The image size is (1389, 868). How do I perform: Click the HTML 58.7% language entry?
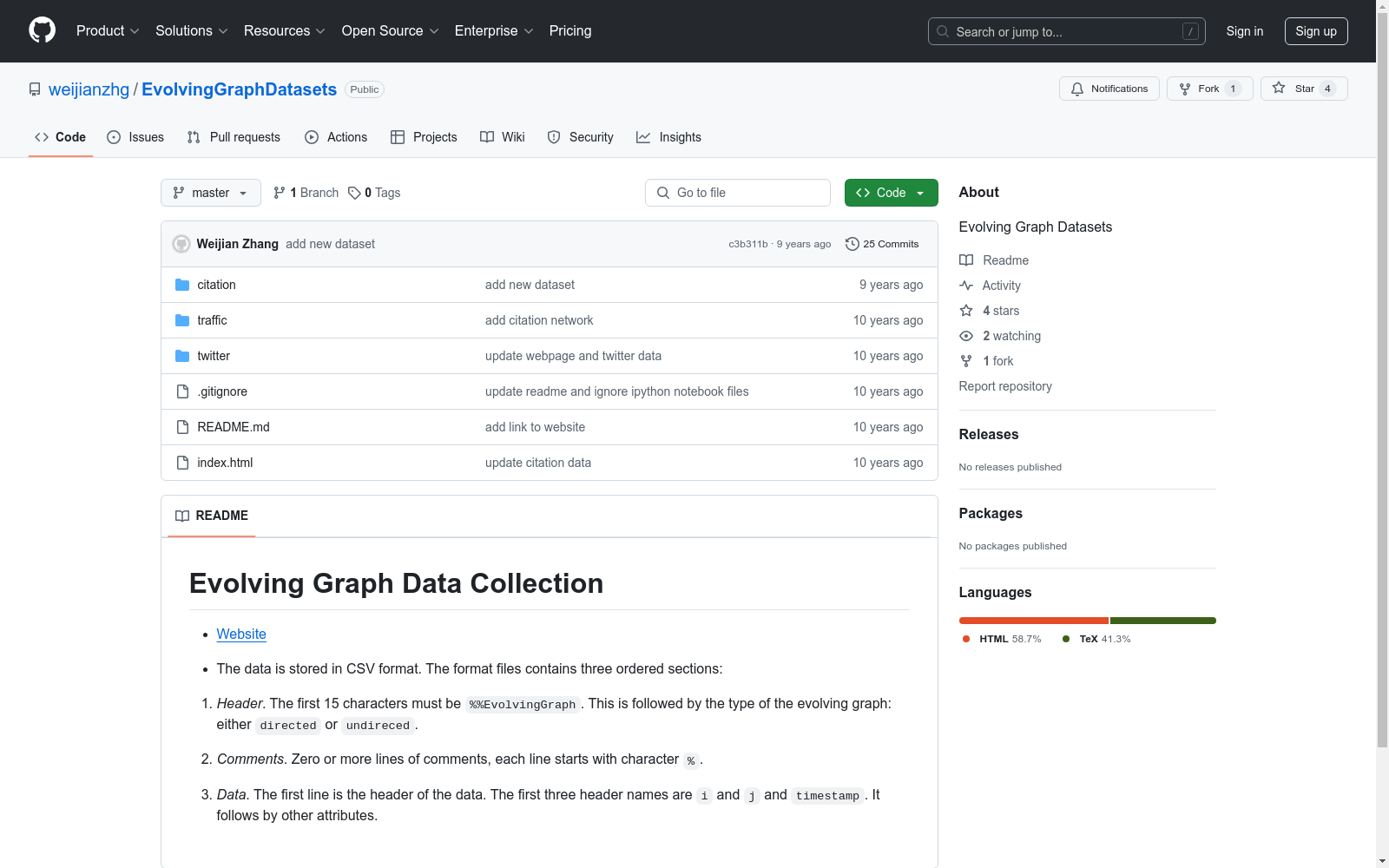[1002, 639]
